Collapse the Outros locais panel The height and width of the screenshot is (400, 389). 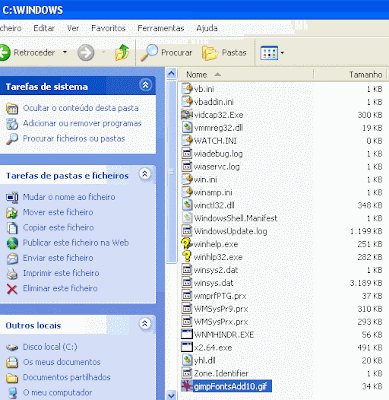pos(145,324)
